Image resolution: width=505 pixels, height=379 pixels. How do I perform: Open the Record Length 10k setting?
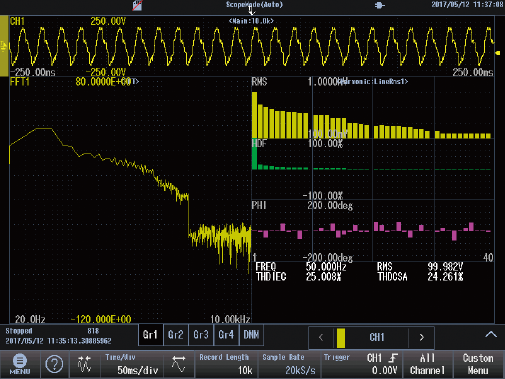pos(226,364)
